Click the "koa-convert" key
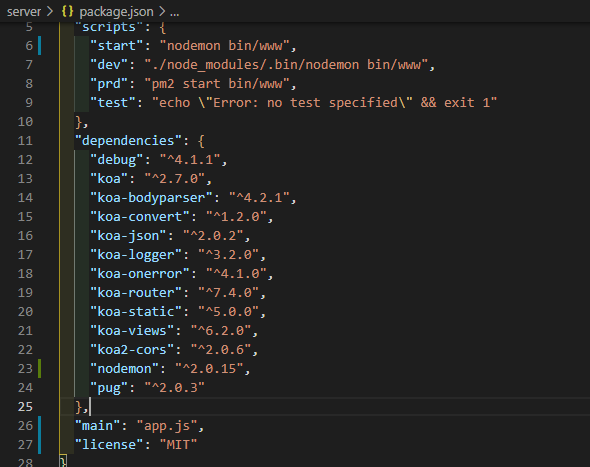Image resolution: width=590 pixels, height=467 pixels. tap(140, 217)
